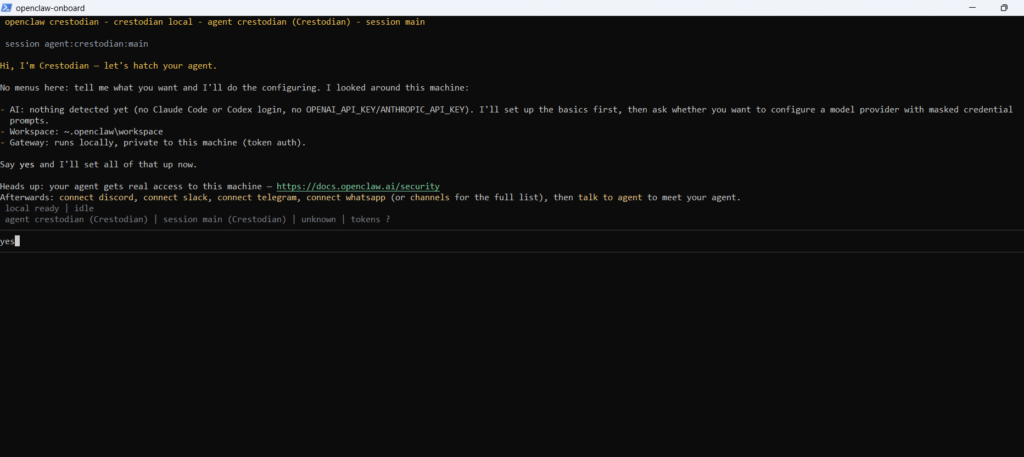Click the 'No menus here' instruction line
Screen dimensions: 1024x457
click(234, 87)
